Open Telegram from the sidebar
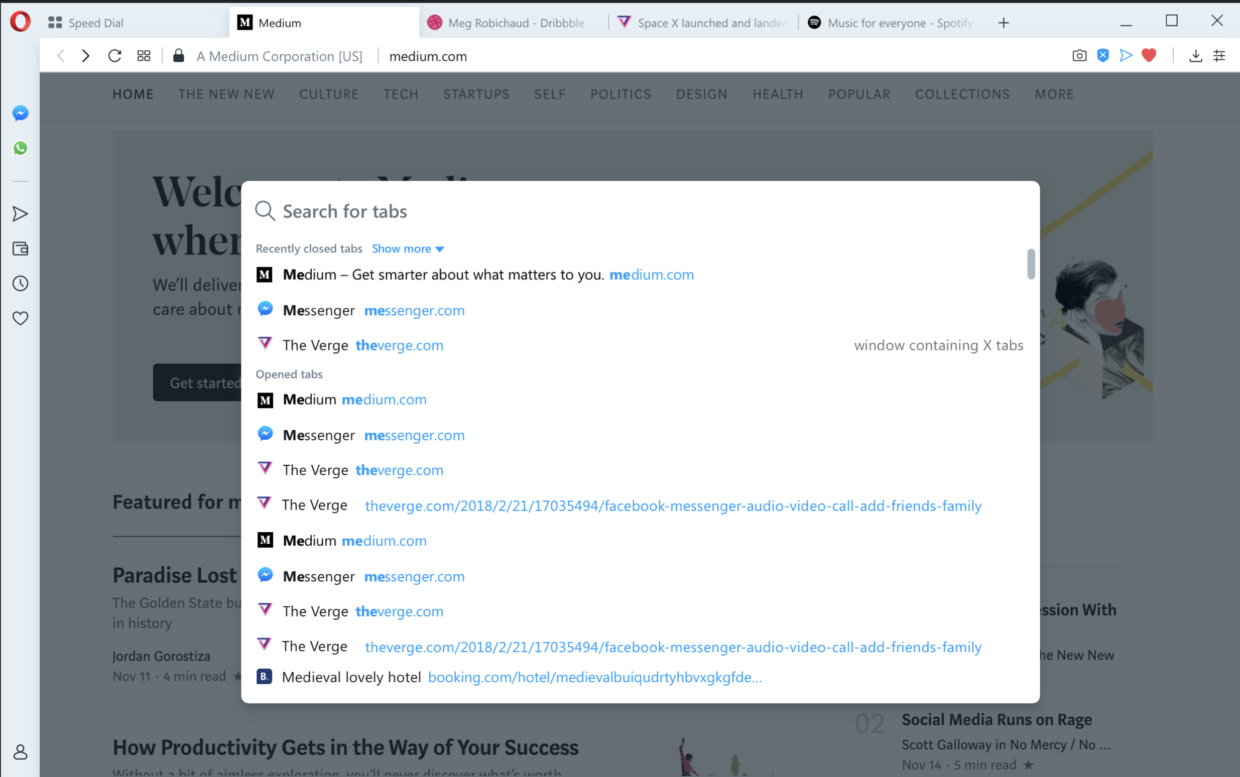Screen dimensions: 1240x777 pos(19,213)
